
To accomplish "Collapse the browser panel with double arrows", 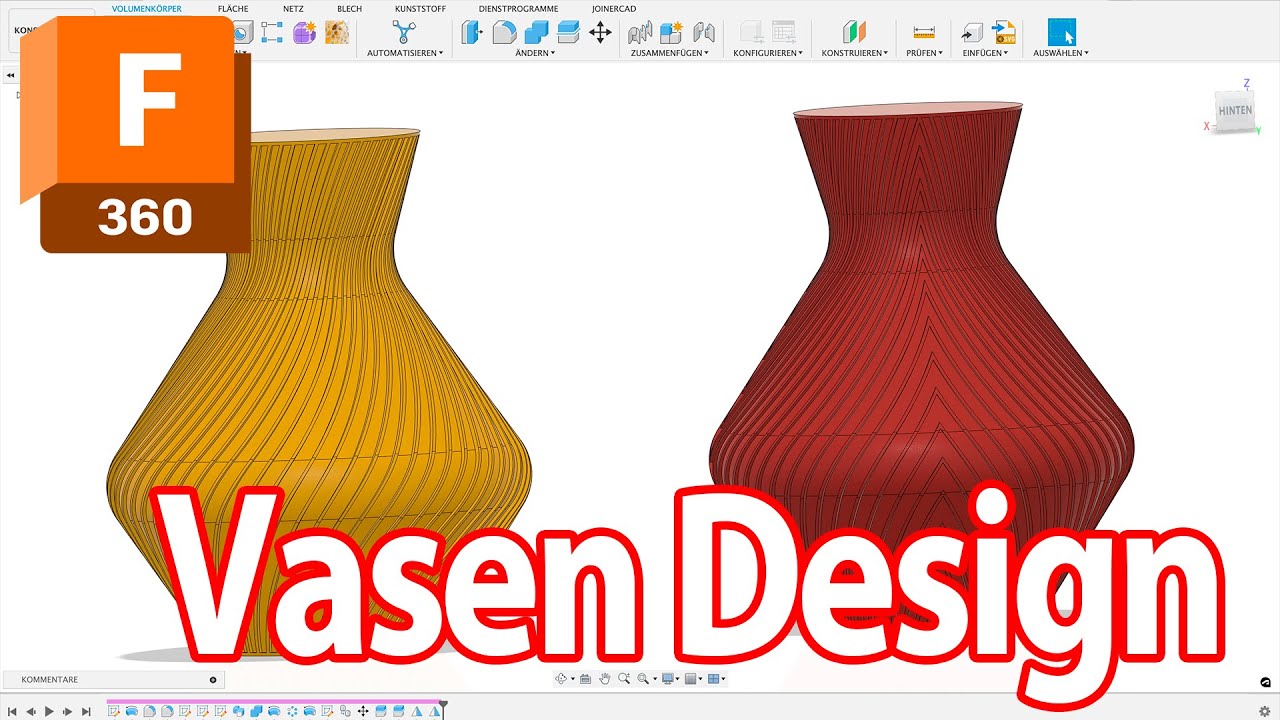I will [10, 75].
